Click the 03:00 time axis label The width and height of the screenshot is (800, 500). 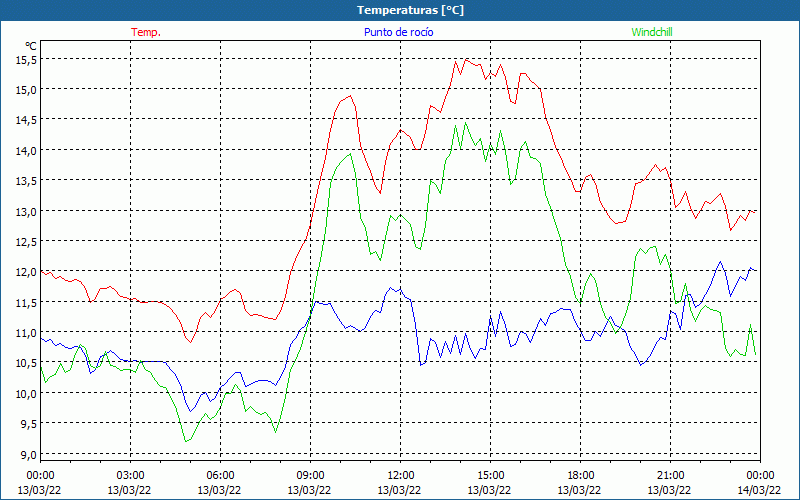coord(130,476)
